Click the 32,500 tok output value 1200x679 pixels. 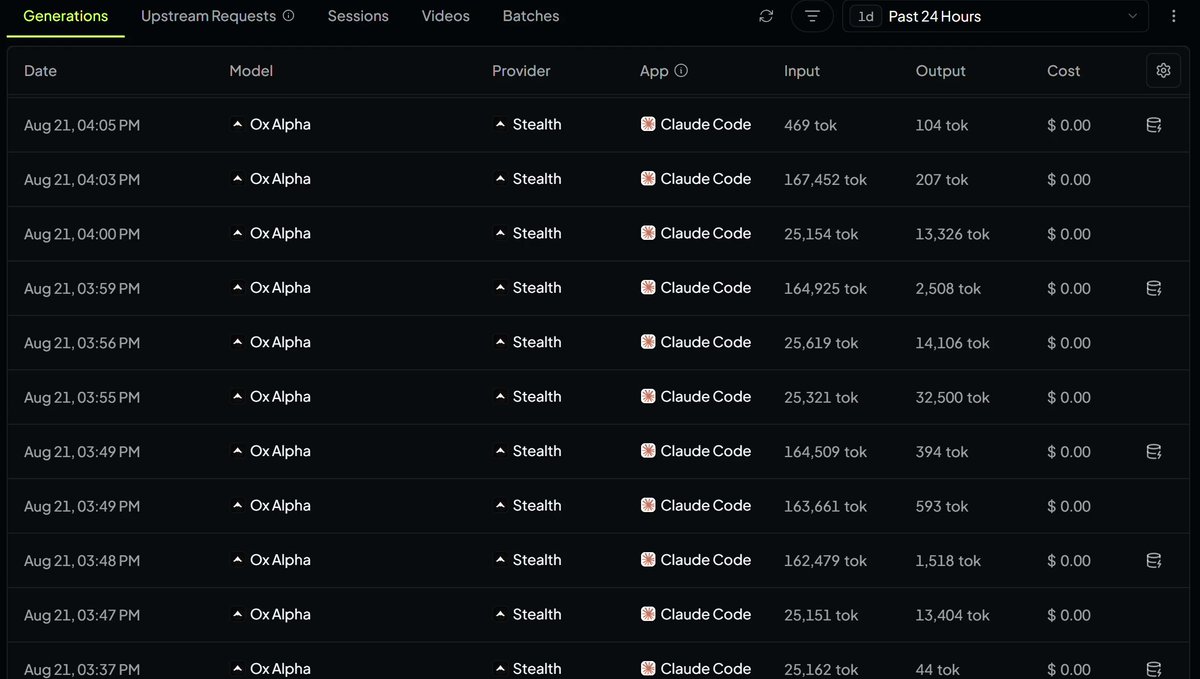tap(953, 398)
